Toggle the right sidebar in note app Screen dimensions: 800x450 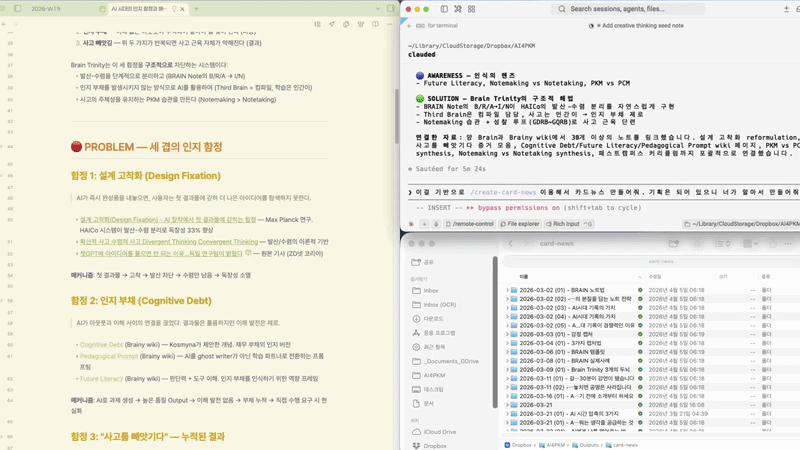(391, 9)
